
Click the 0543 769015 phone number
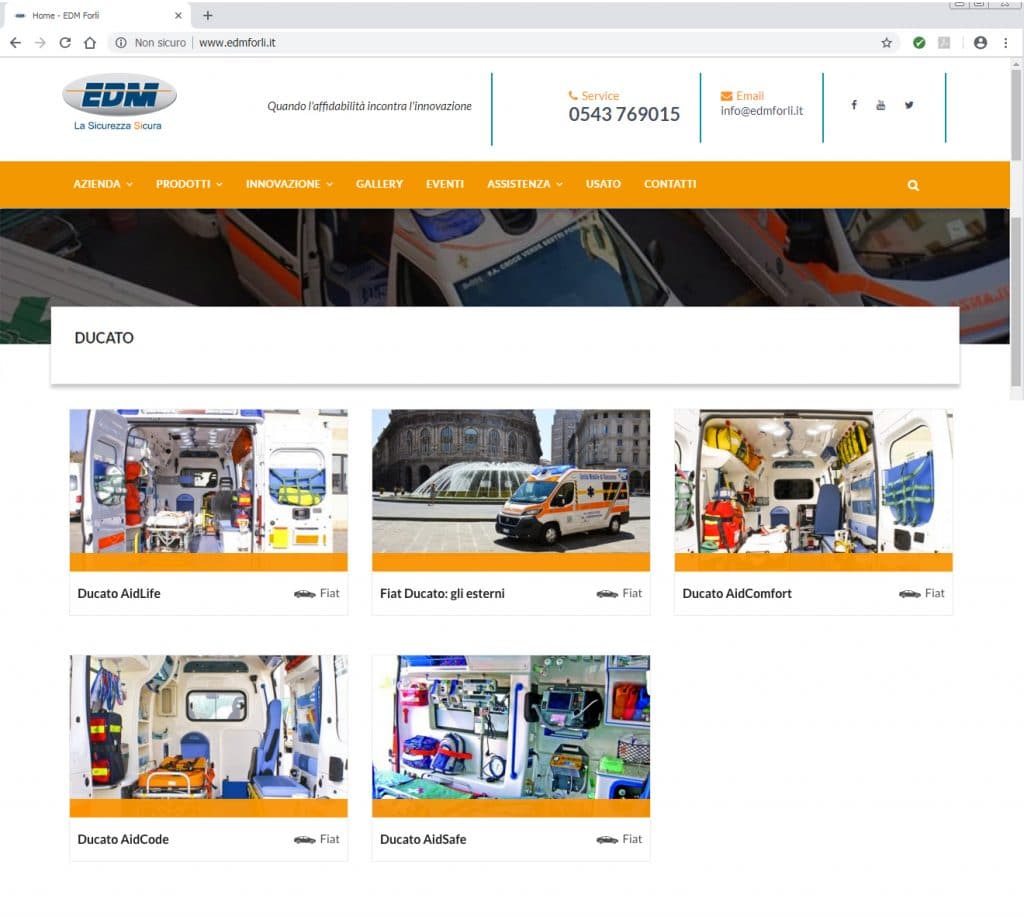[x=624, y=114]
